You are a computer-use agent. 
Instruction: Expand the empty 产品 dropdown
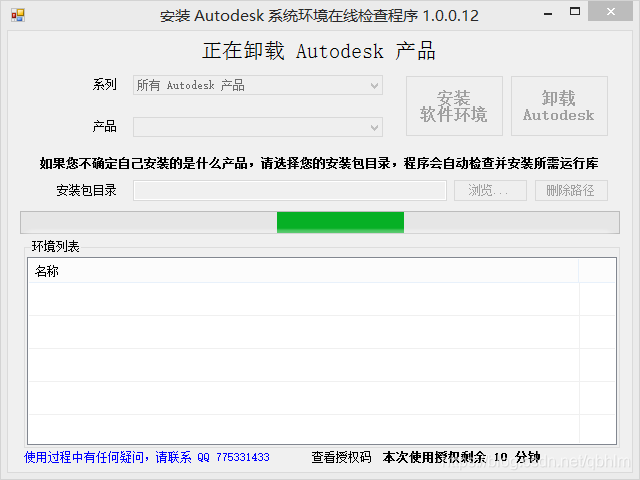(x=258, y=127)
